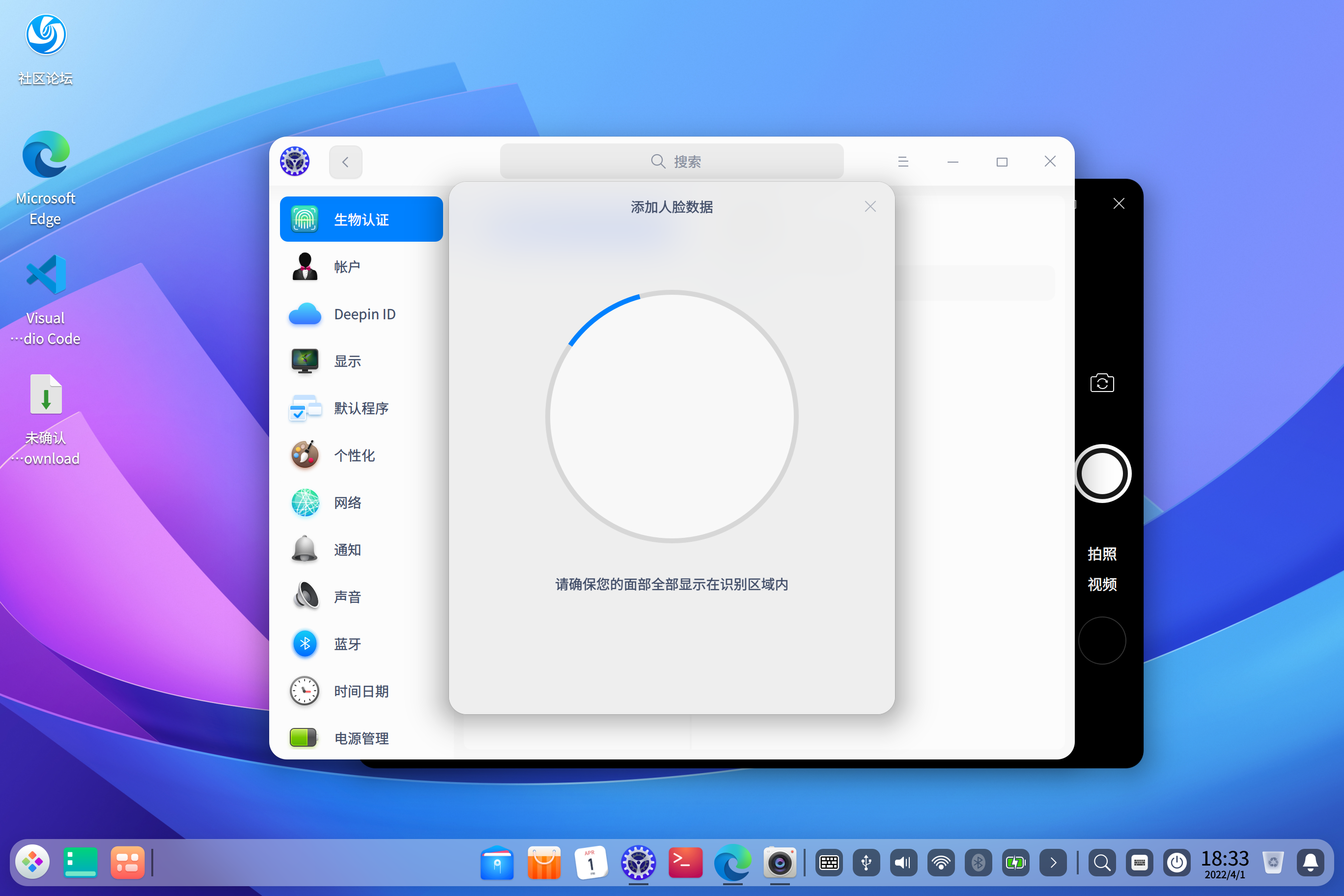
Task: Open the App Store from the dock
Action: tap(544, 863)
